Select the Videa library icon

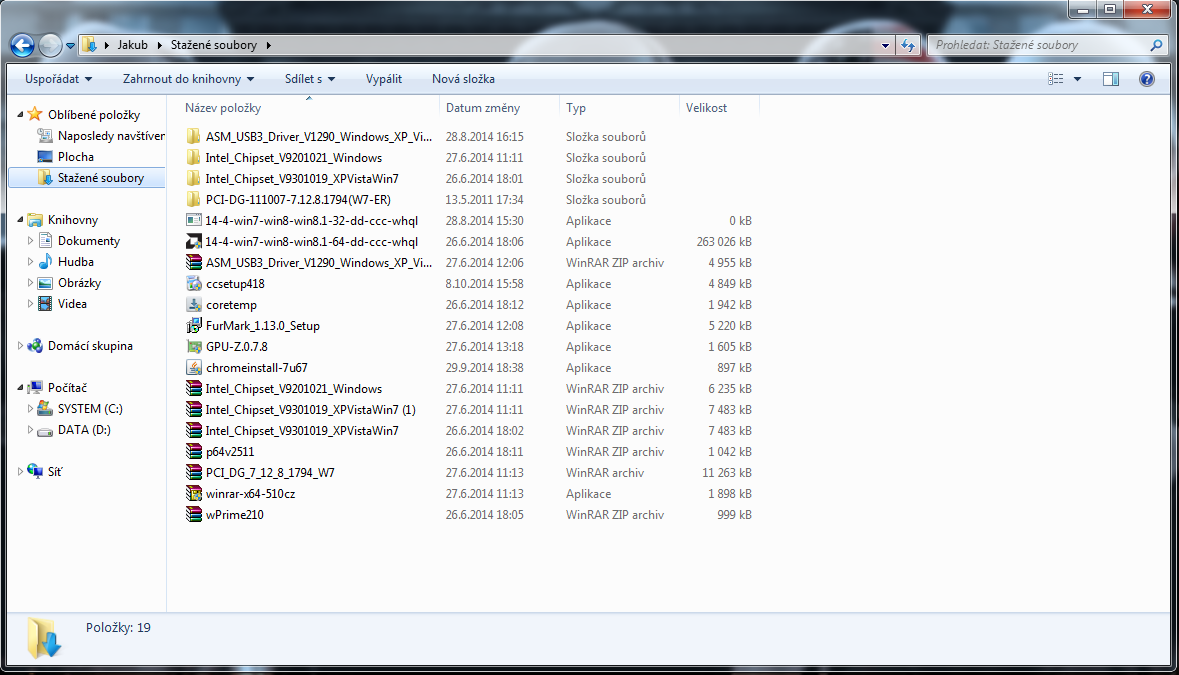(x=45, y=304)
